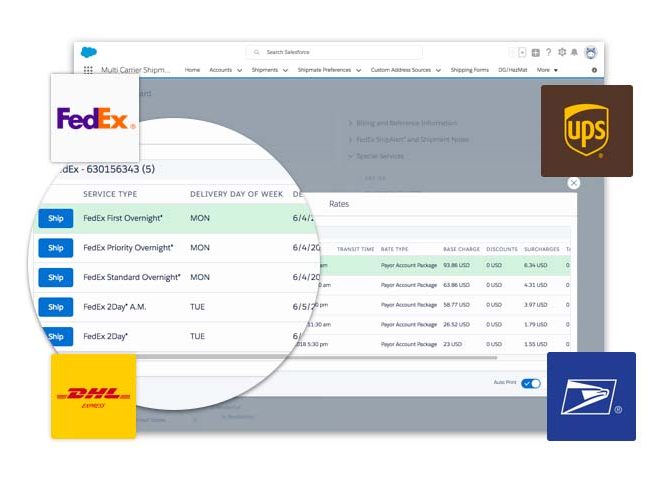Click the DHL Express logo tile

point(93,396)
